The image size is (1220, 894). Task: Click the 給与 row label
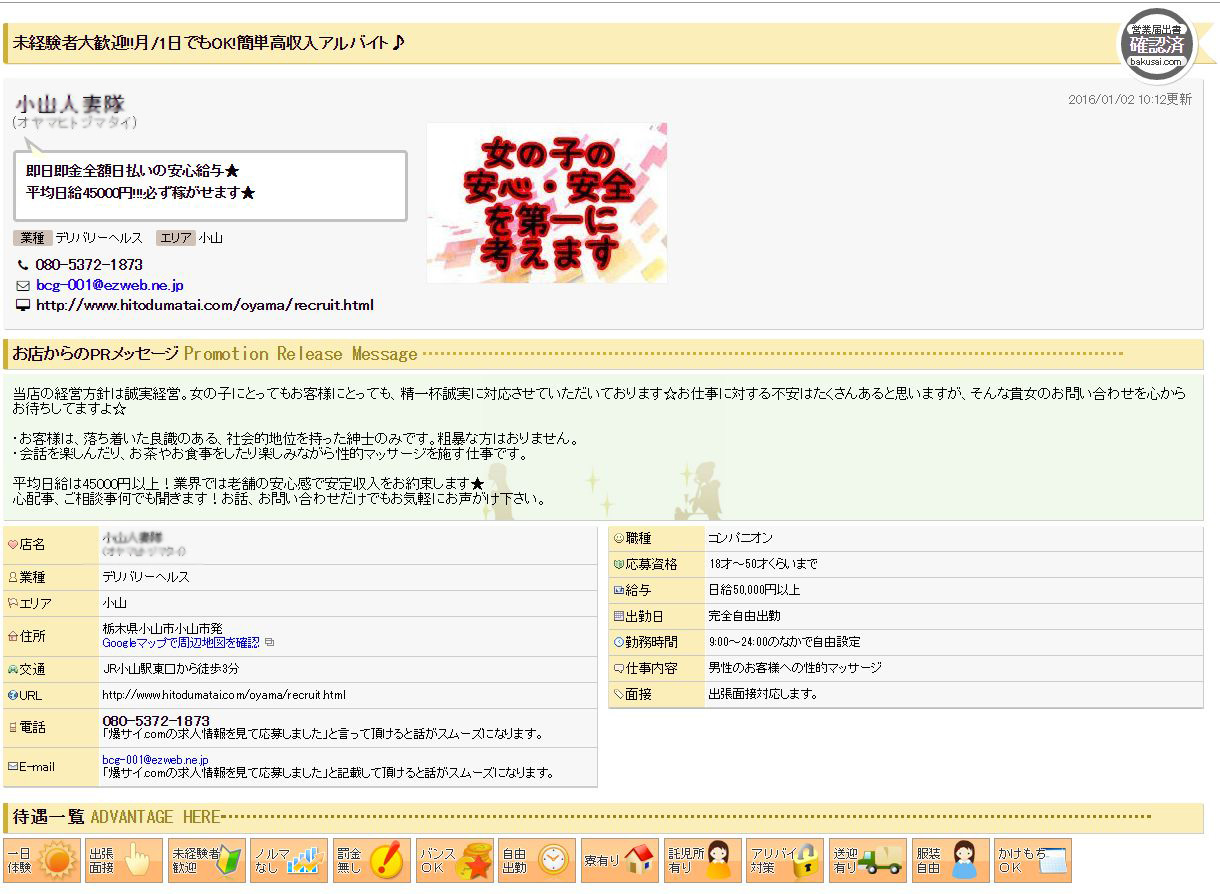coord(639,590)
